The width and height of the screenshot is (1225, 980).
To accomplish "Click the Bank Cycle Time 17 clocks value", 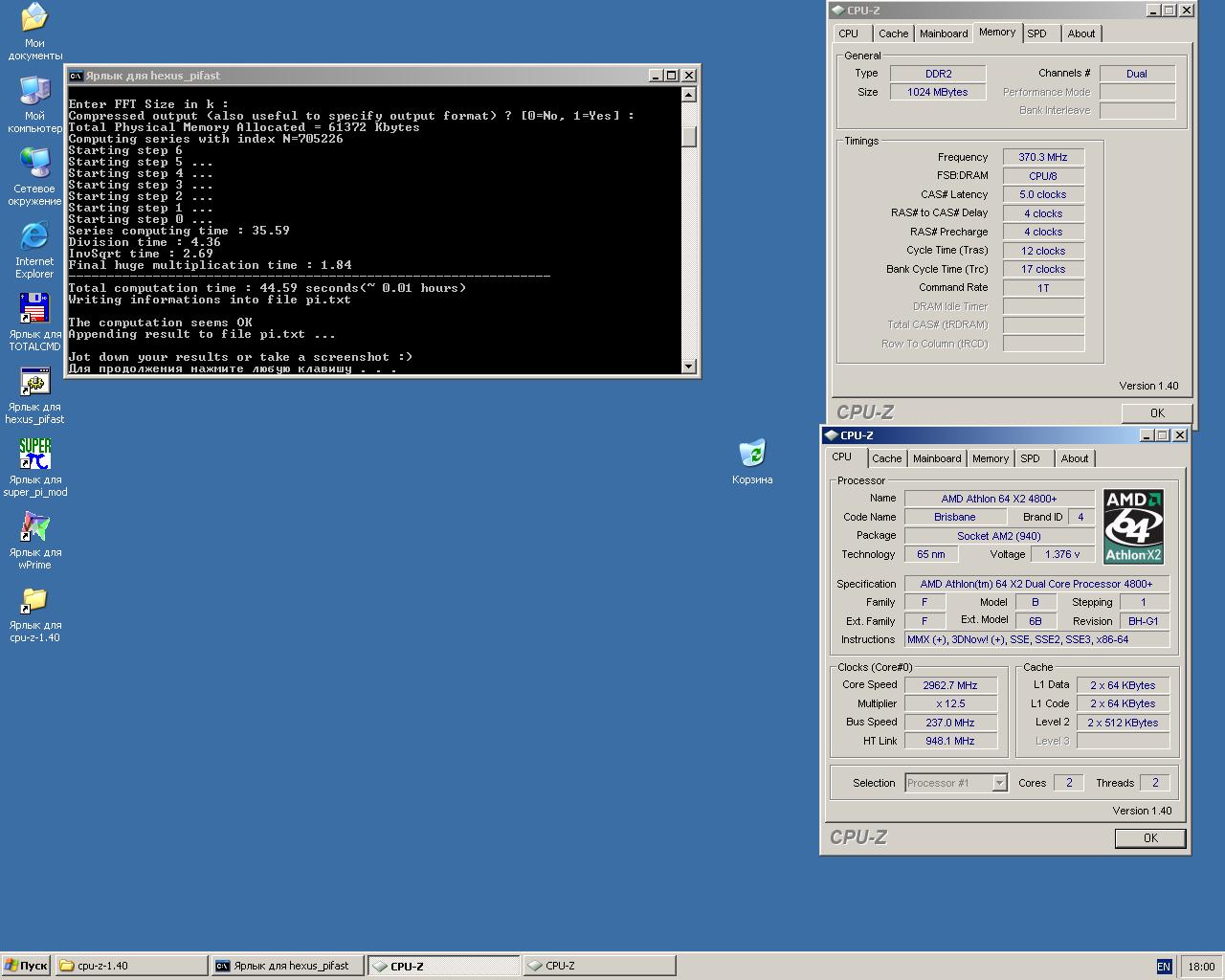I will point(1043,269).
